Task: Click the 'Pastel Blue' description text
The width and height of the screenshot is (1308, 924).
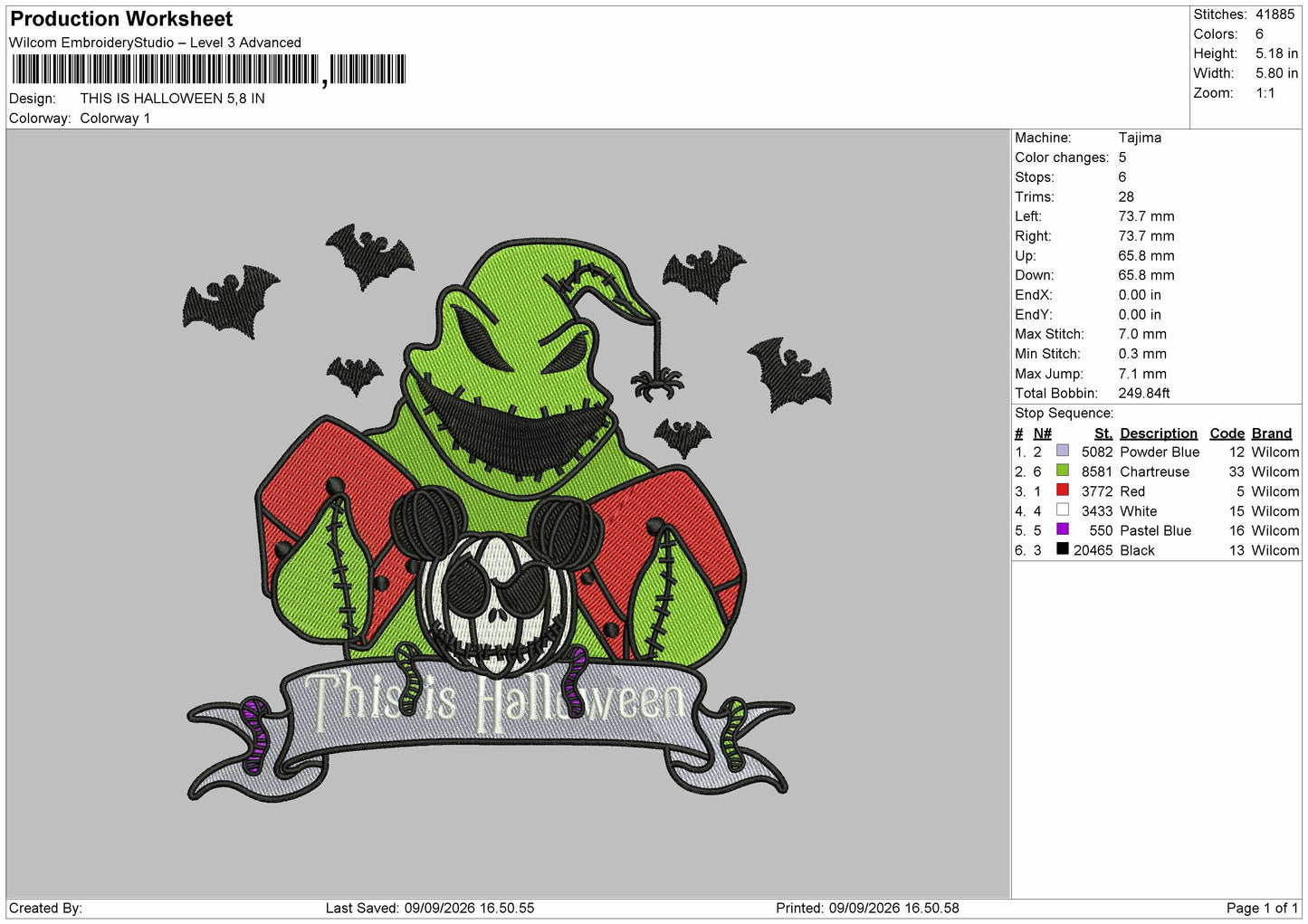Action: pos(1155,530)
